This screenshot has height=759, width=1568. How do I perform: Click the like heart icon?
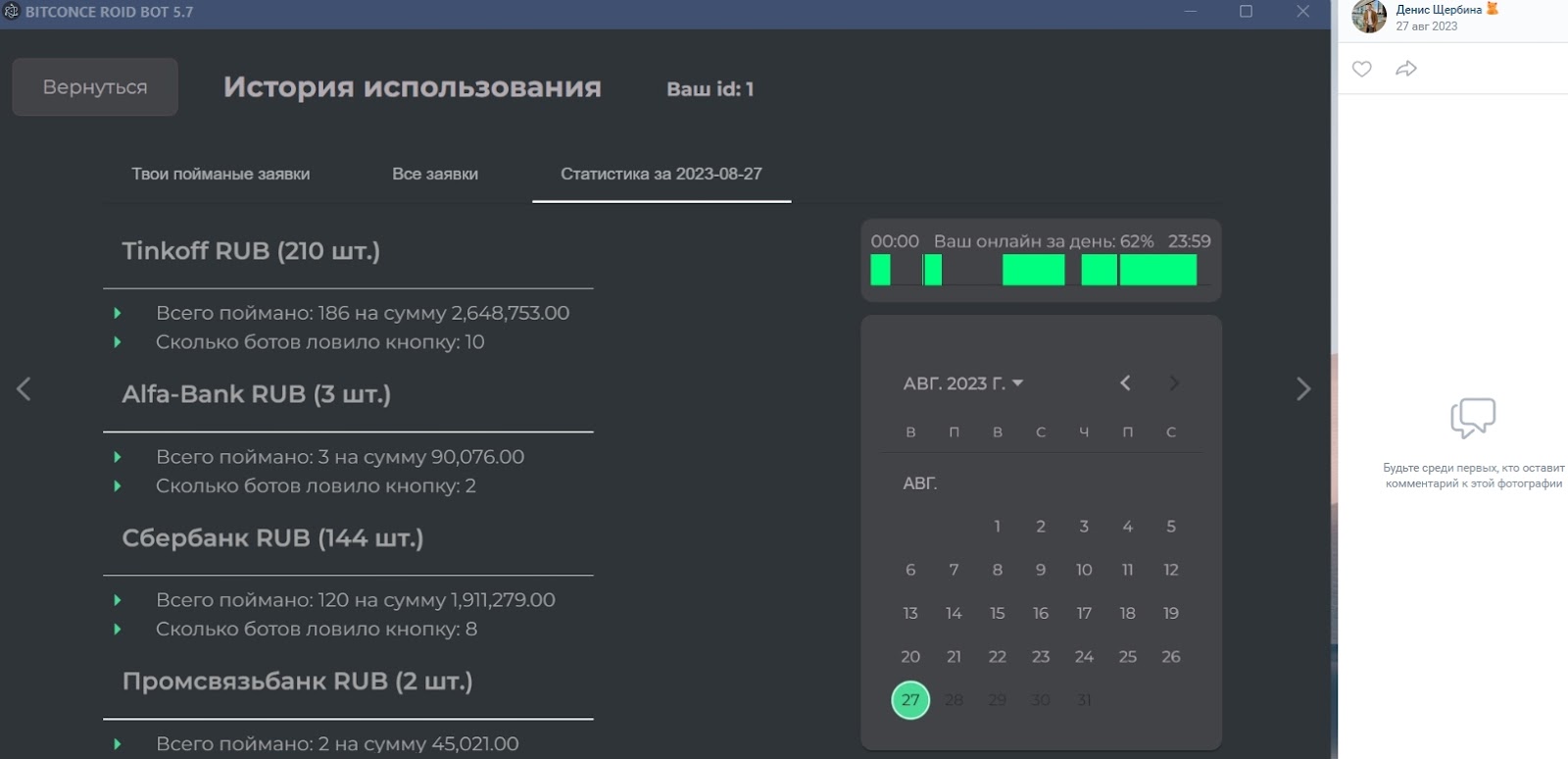[1361, 69]
